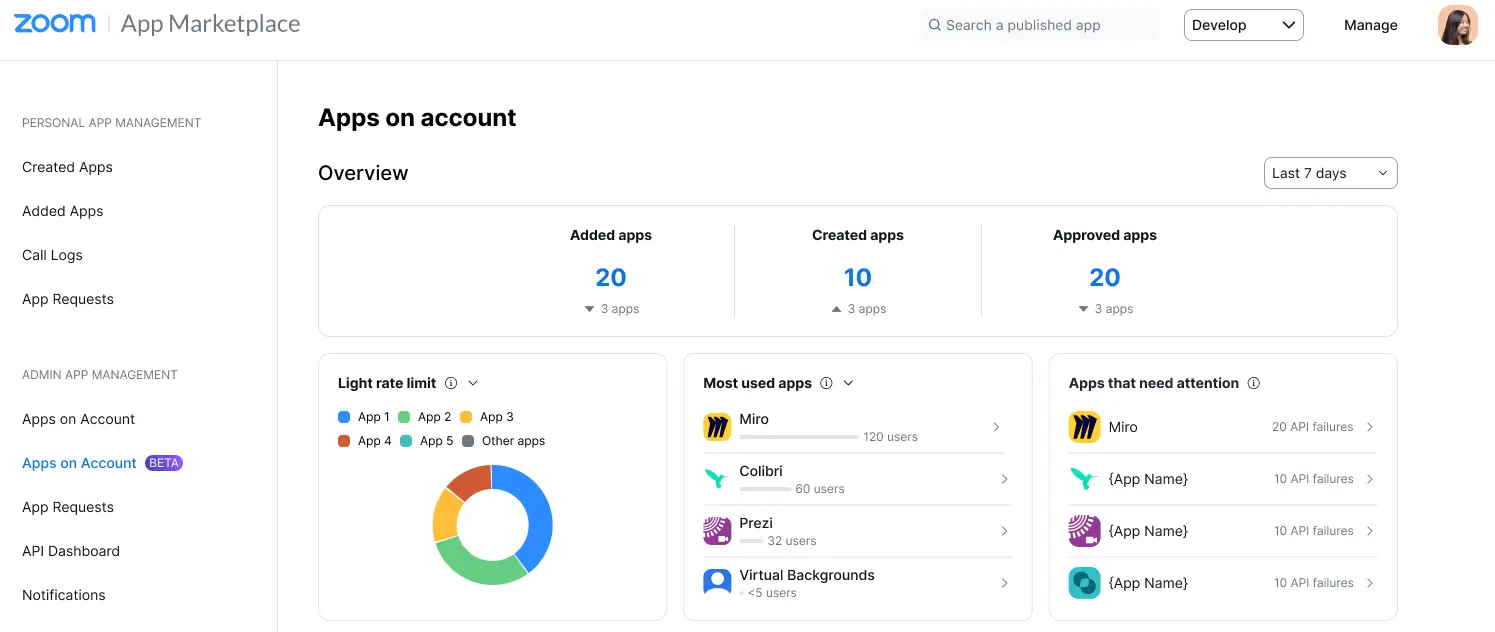The height and width of the screenshot is (632, 1495).
Task: Click the profile avatar in the top right
Action: pyautogui.click(x=1457, y=24)
